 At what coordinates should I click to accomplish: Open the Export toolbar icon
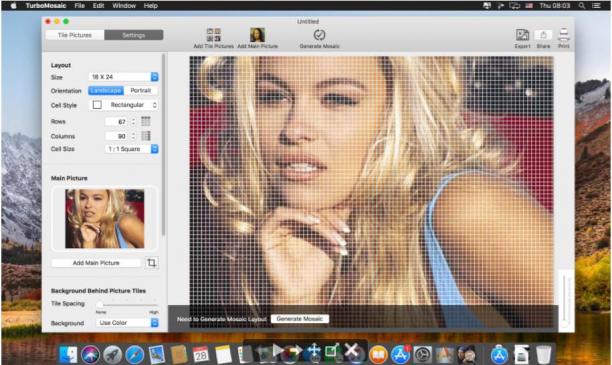click(x=522, y=35)
